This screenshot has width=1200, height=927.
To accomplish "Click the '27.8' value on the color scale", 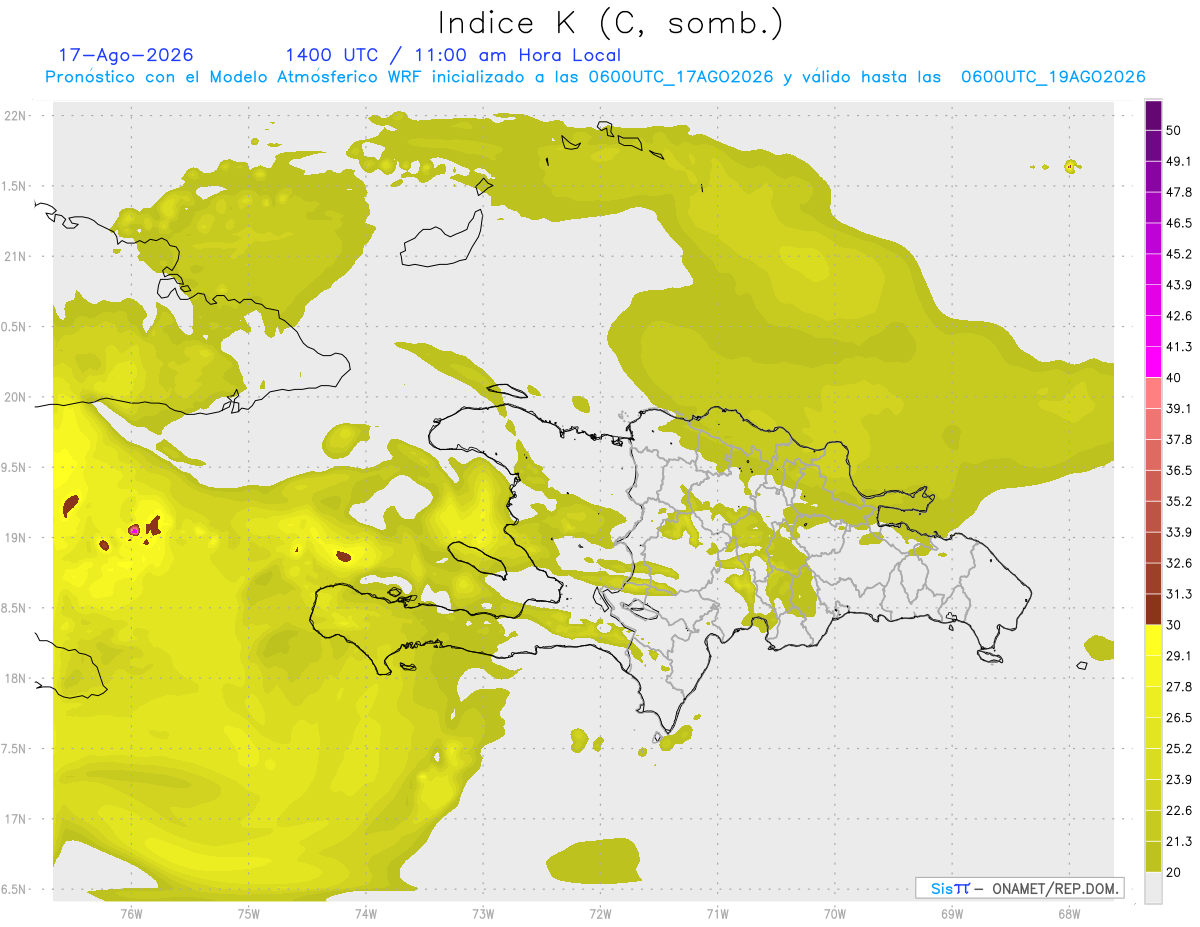I will 1179,687.
